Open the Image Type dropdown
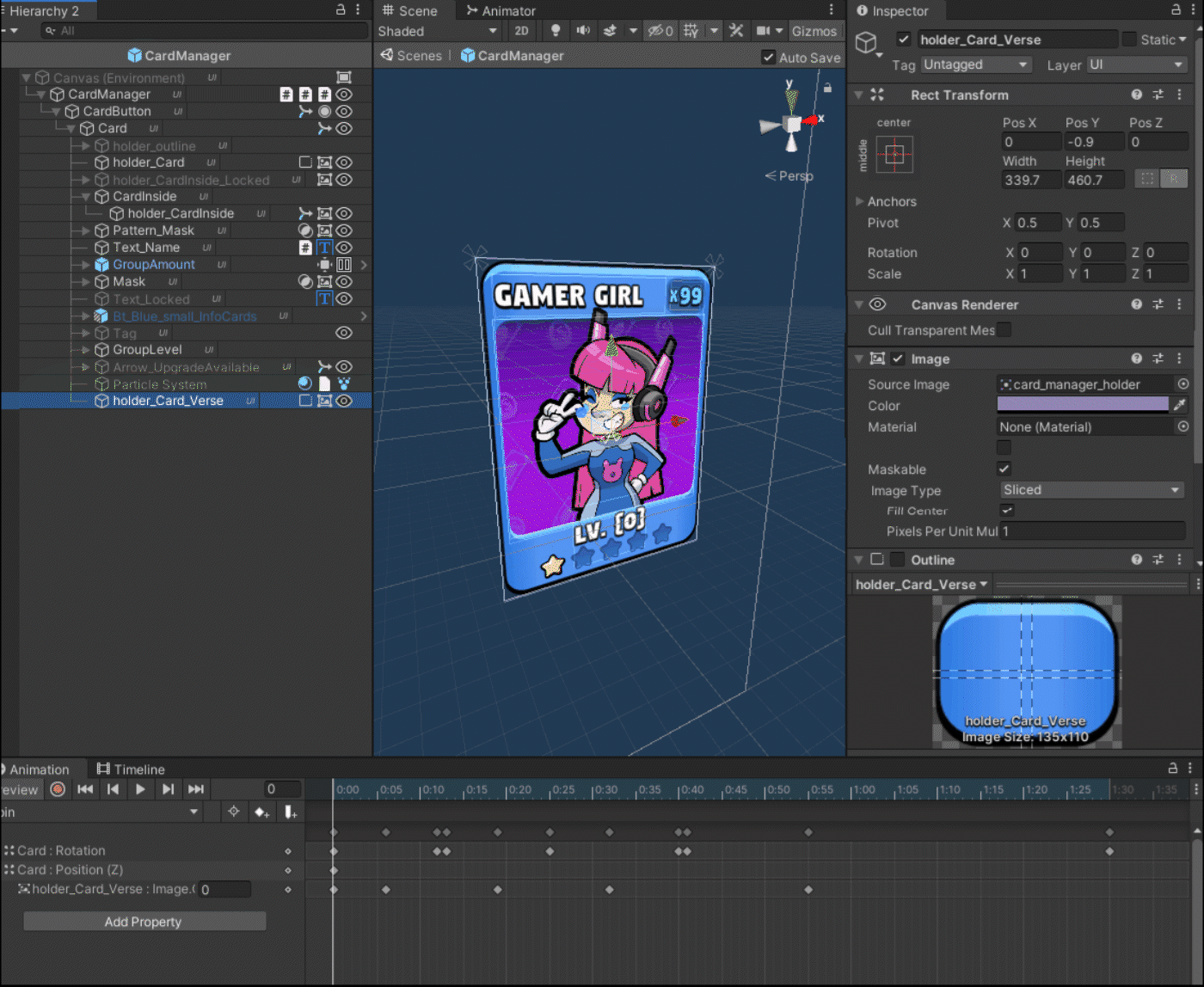The width and height of the screenshot is (1204, 987). pyautogui.click(x=1091, y=490)
